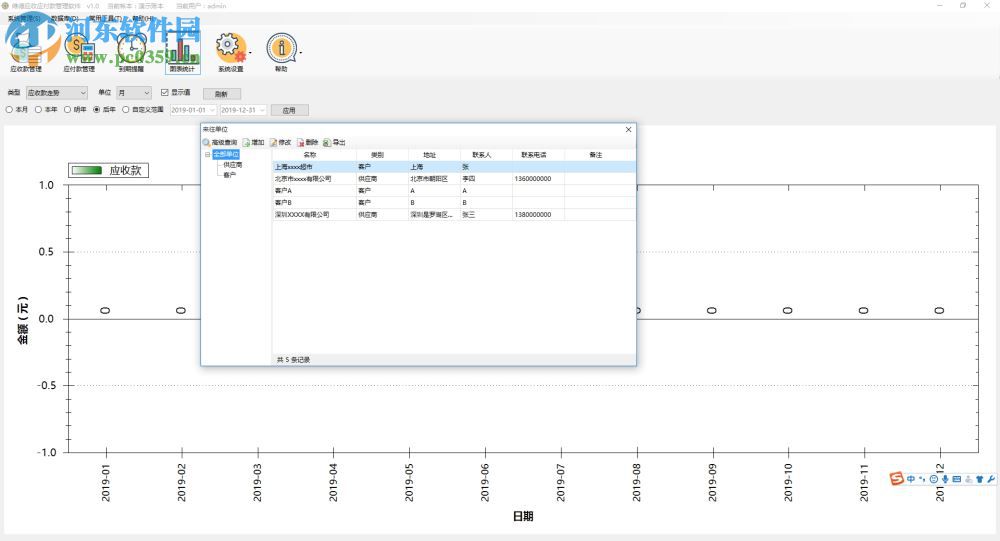The width and height of the screenshot is (1000, 541).
Task: Collapse the 全部单位 tree node
Action: (x=208, y=155)
